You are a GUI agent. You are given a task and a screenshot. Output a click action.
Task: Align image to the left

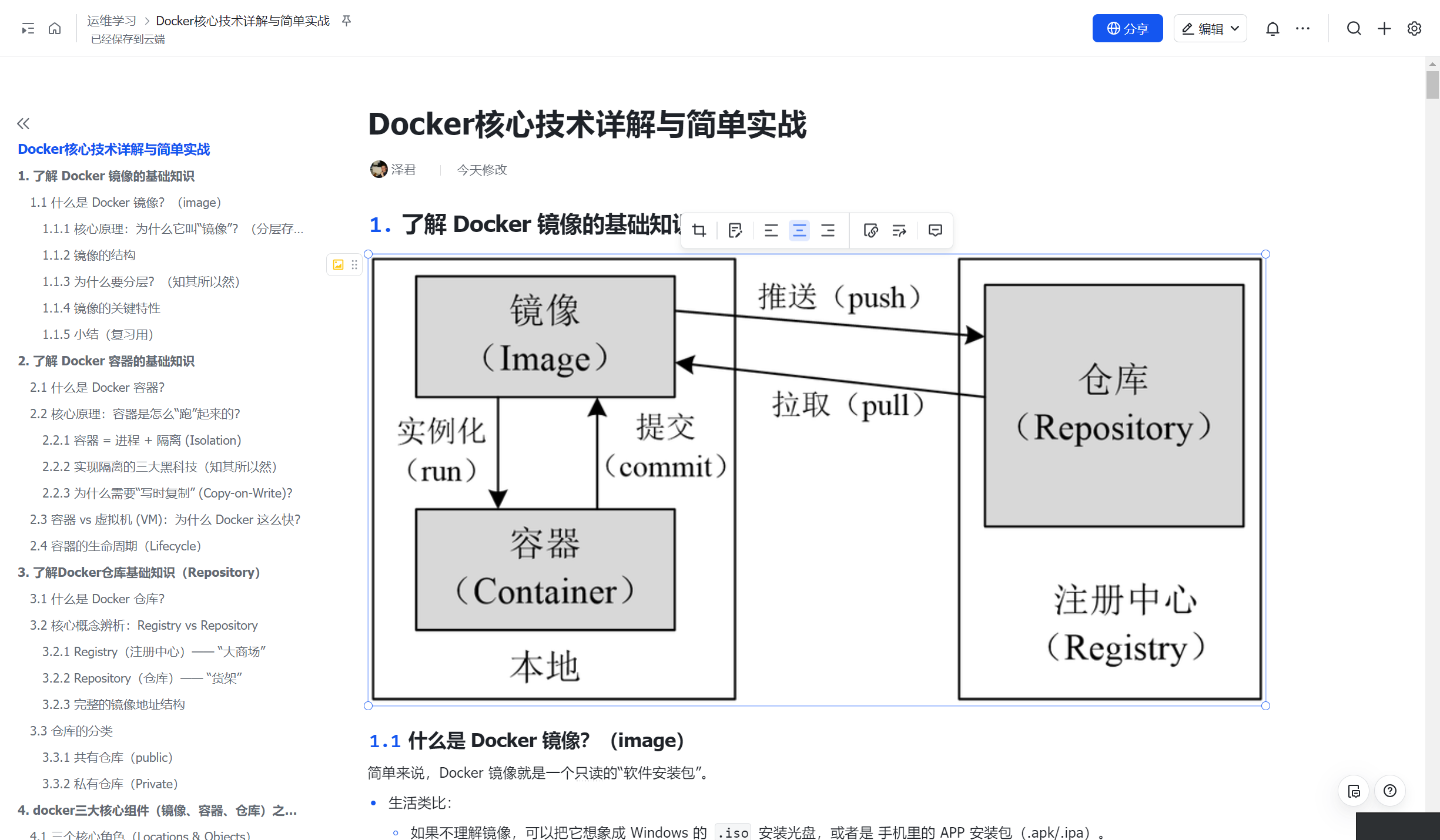[x=771, y=230]
